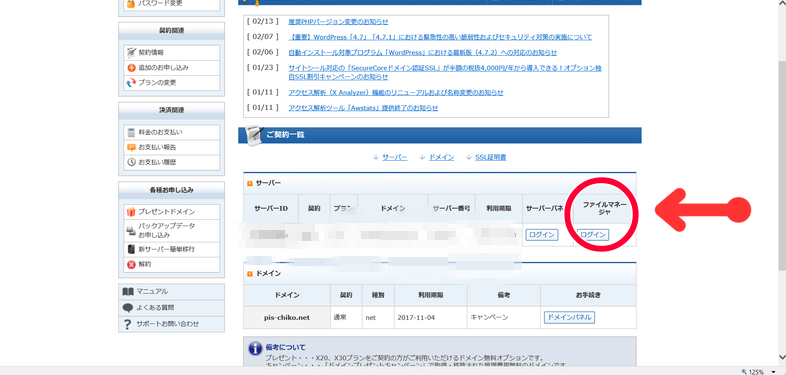The image size is (786, 375).
Task: Open the 125% zoom level dropdown arrow
Action: (774, 372)
